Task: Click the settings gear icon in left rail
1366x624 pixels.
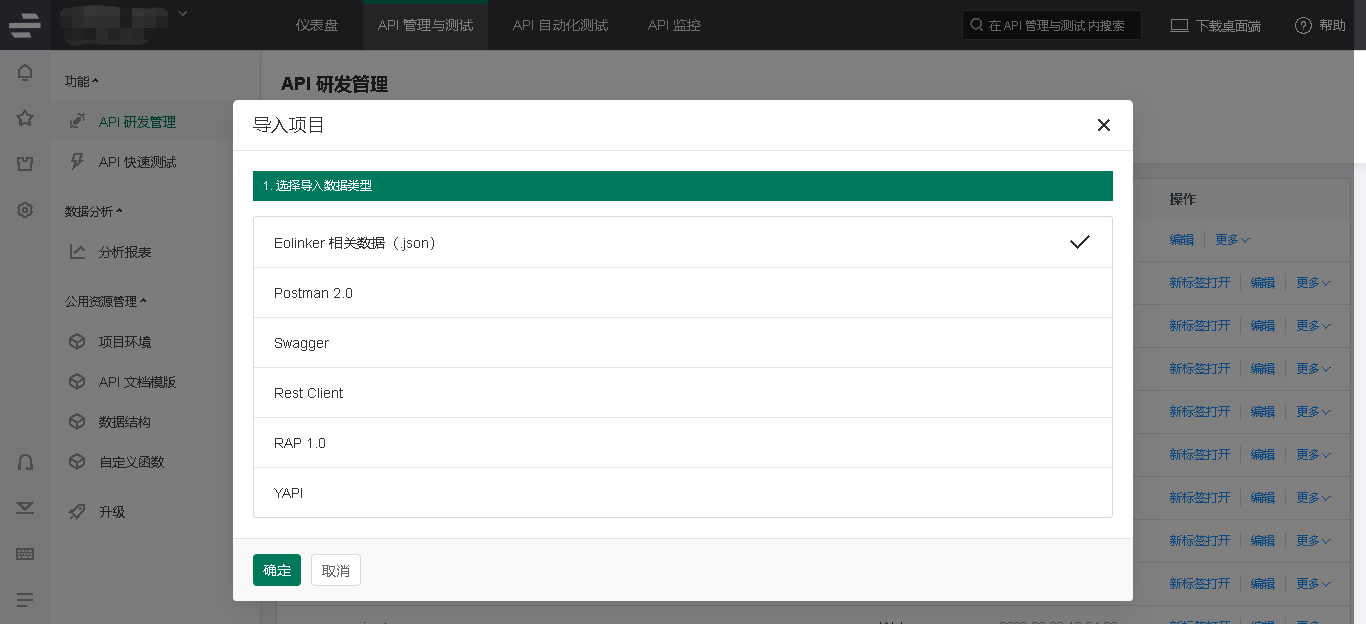Action: point(25,210)
